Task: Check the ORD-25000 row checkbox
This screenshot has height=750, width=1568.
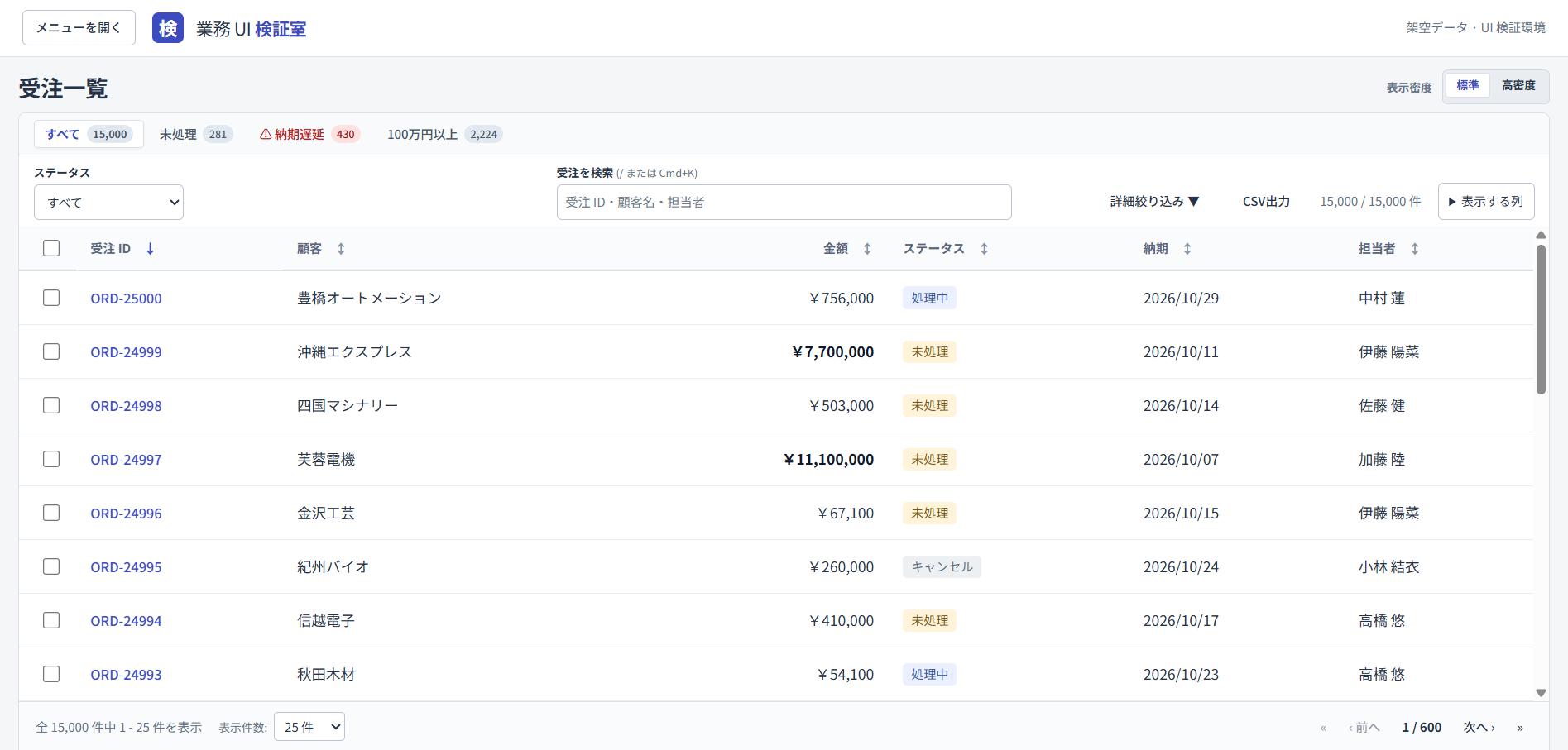Action: (x=51, y=298)
